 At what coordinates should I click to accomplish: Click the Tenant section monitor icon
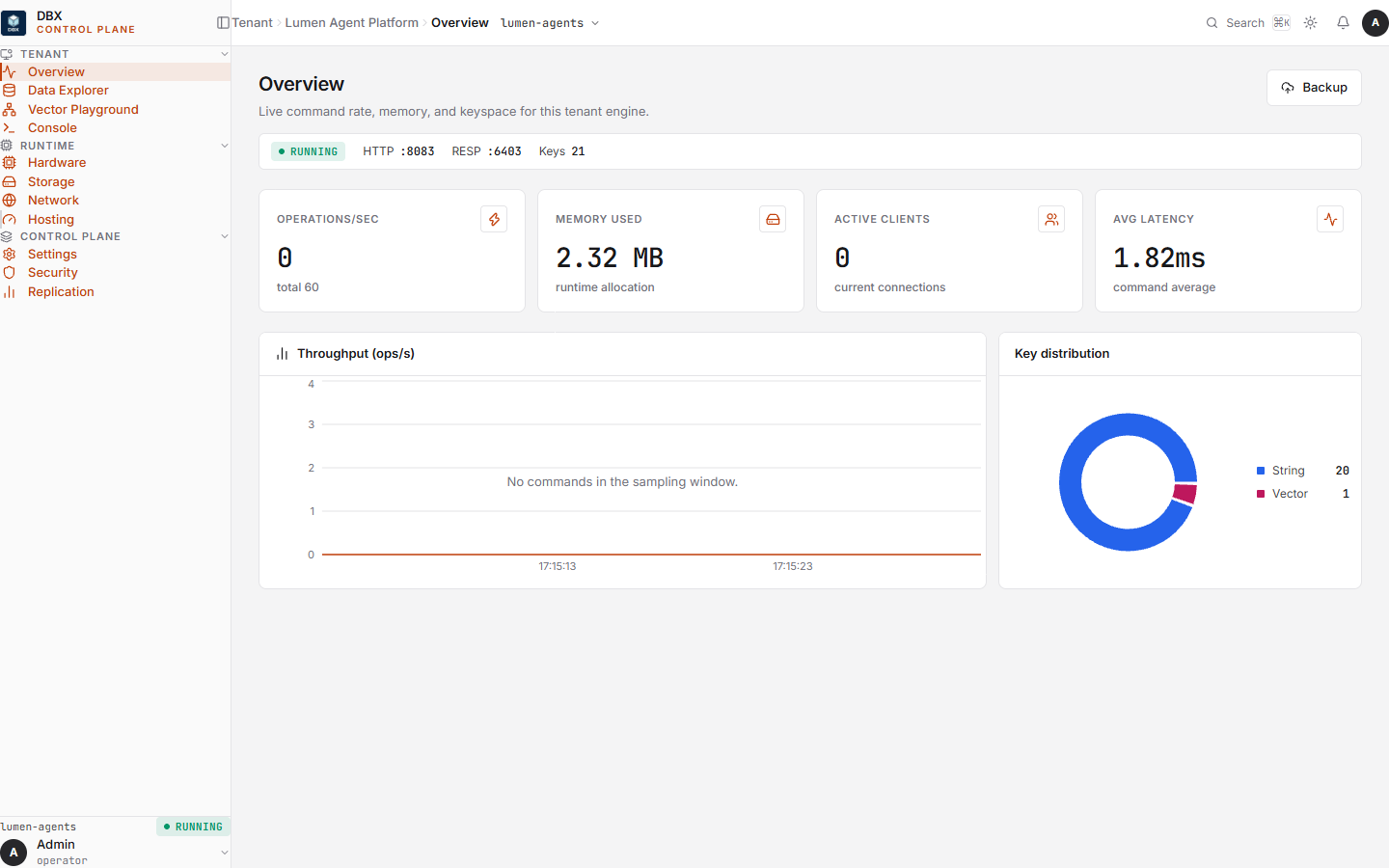pos(6,54)
